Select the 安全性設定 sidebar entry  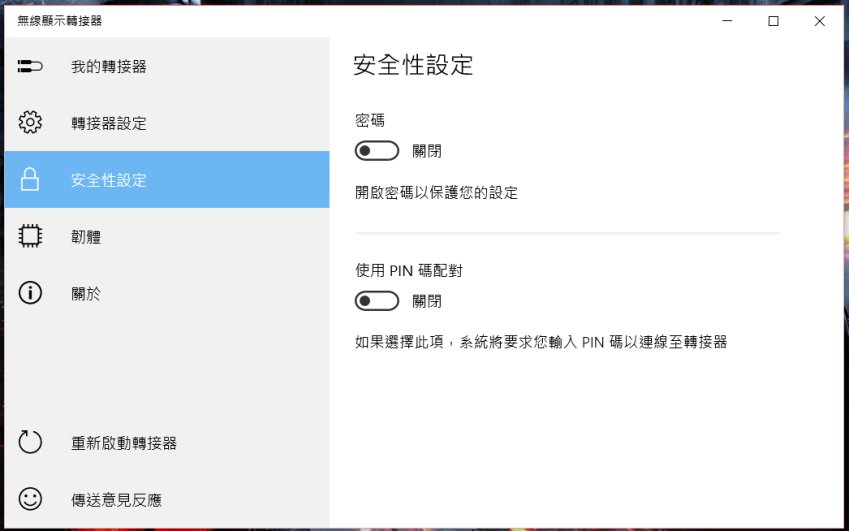point(167,180)
